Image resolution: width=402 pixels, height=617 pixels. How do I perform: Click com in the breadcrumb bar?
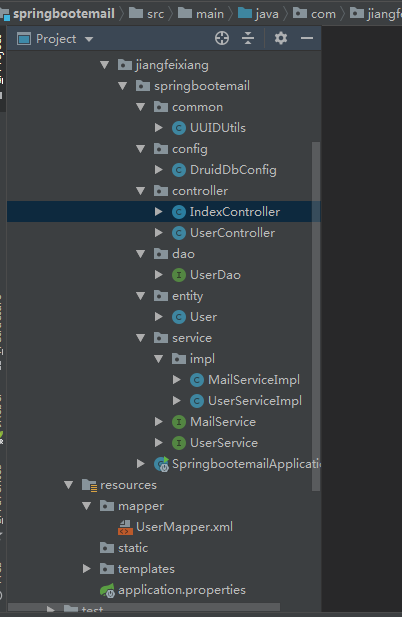click(x=323, y=15)
